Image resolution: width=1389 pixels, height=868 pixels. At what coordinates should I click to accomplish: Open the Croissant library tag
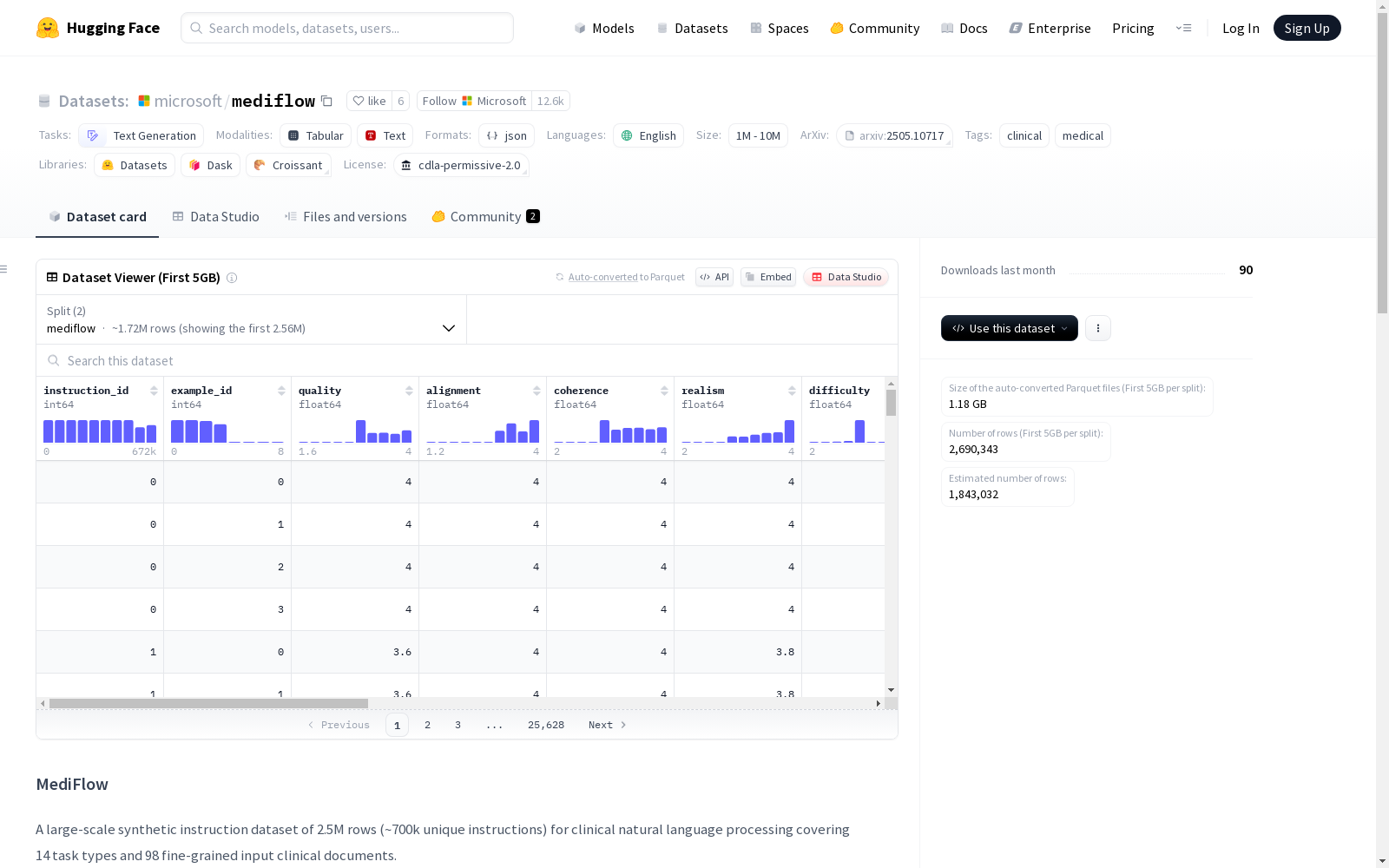click(288, 165)
